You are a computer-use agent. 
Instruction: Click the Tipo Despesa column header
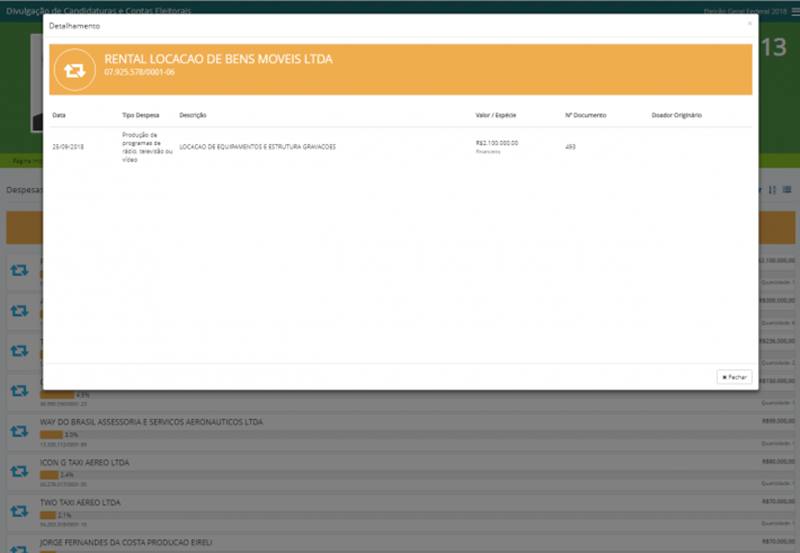pyautogui.click(x=141, y=115)
